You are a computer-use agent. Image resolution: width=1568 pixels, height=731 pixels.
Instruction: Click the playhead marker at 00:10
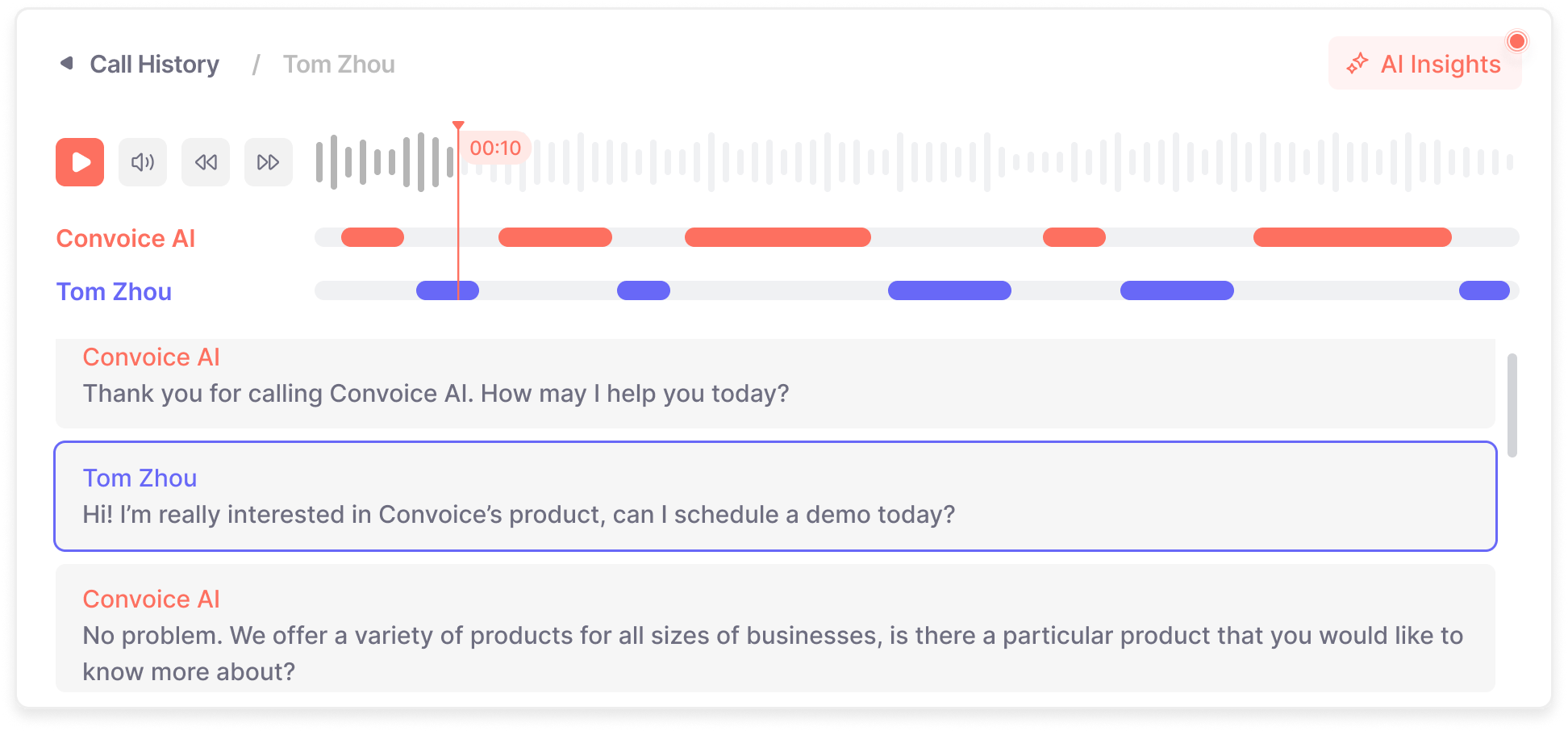click(x=458, y=127)
